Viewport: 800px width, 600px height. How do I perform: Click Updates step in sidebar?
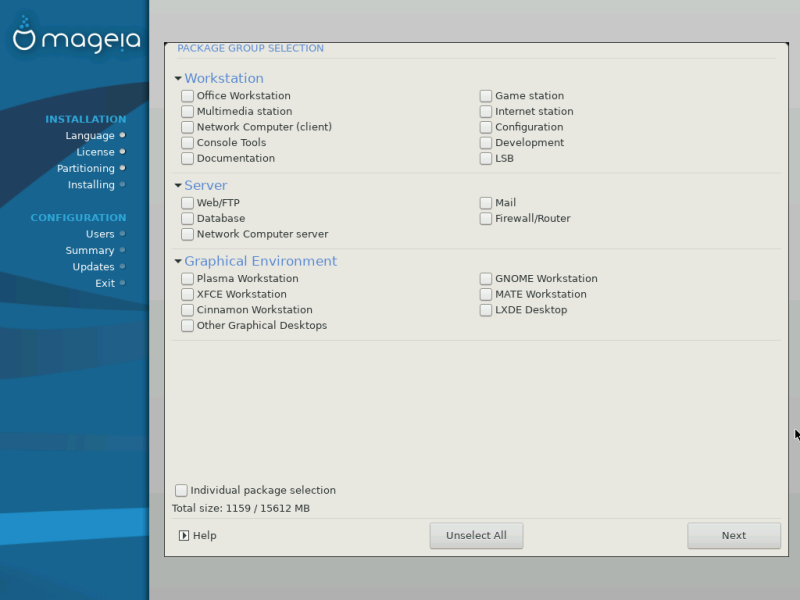click(93, 267)
